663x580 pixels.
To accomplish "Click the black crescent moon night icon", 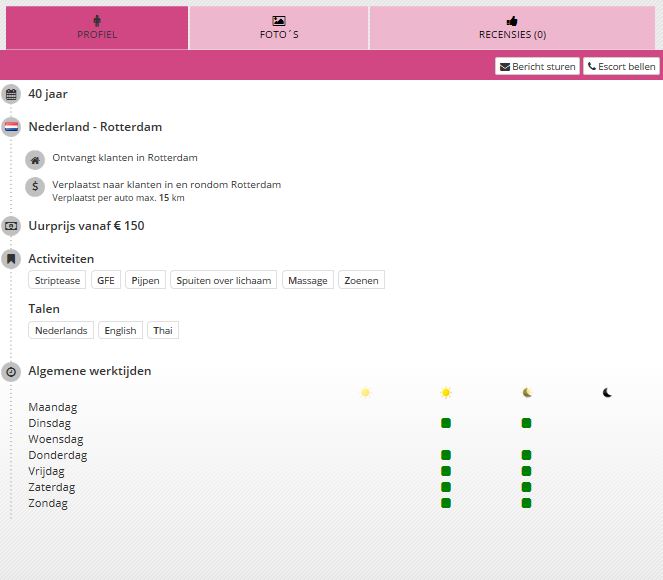I will [607, 393].
